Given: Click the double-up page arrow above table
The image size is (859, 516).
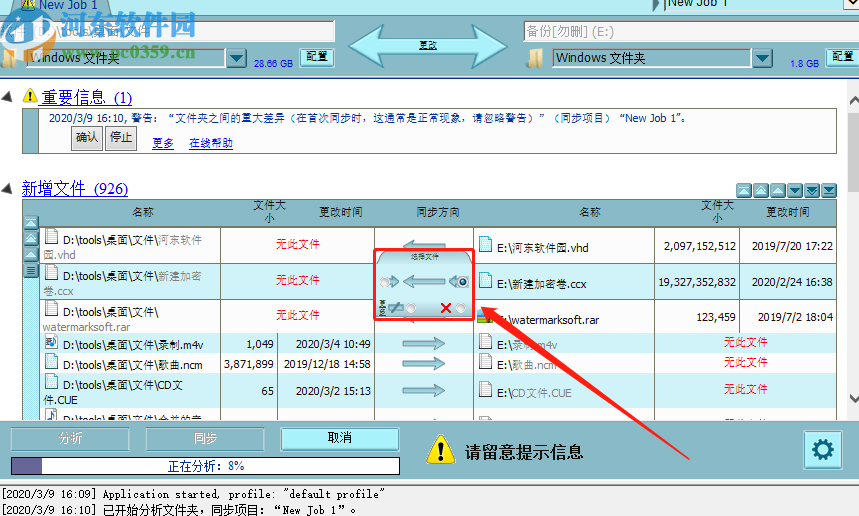Looking at the screenshot, I should 761,191.
